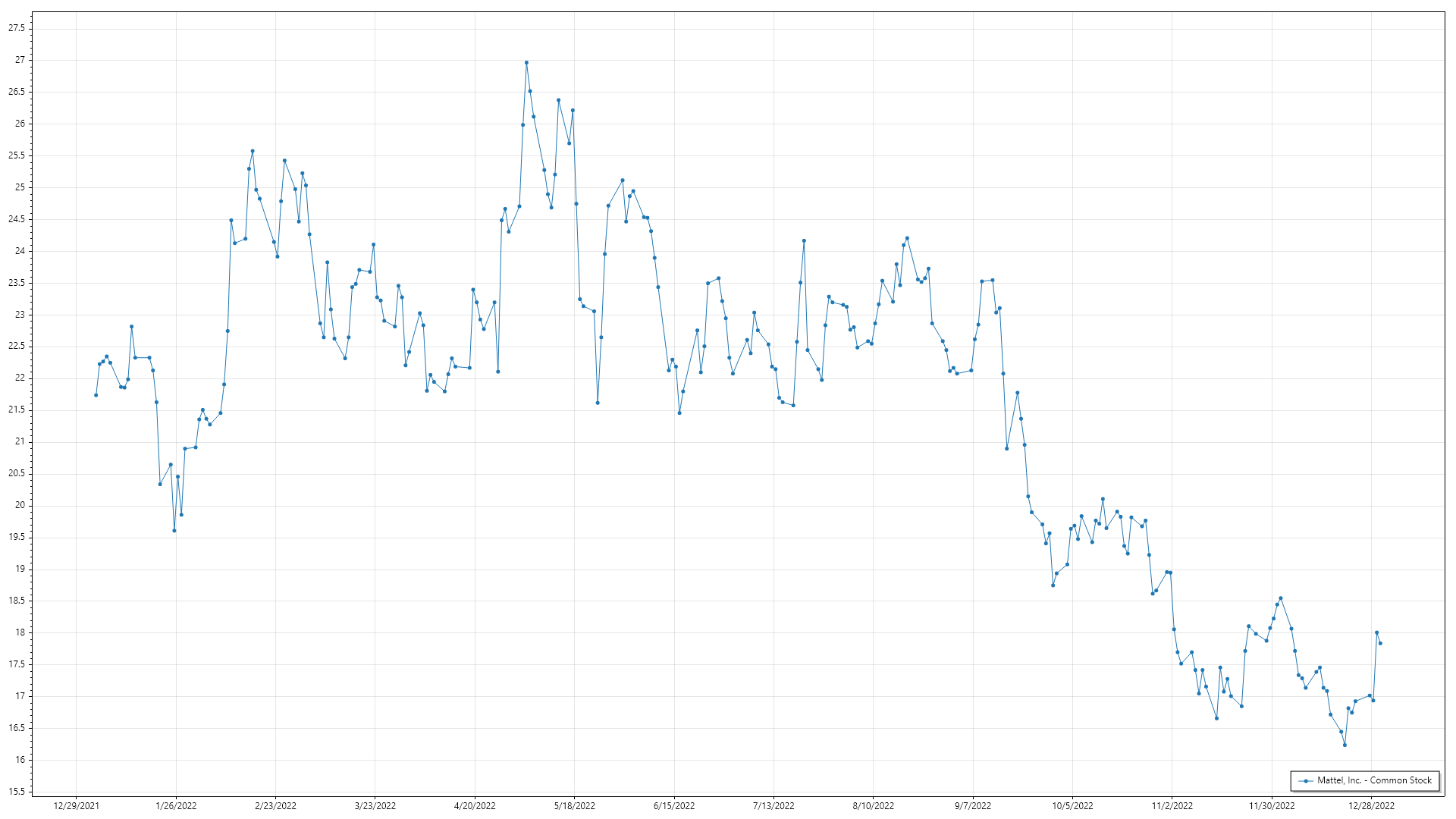Viewport: 1456px width, 819px height.
Task: Select the 11/2/2022 x-axis date label
Action: pos(1172,806)
